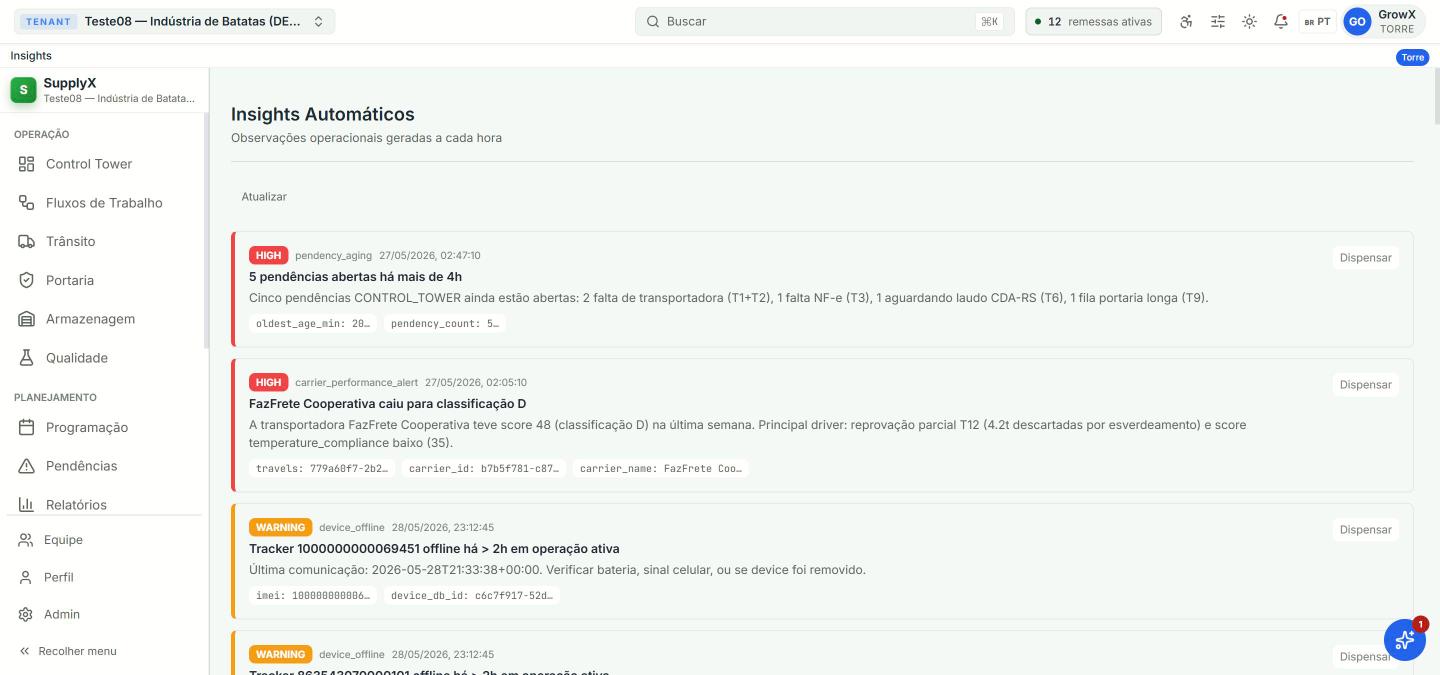Viewport: 1440px width, 675px height.
Task: Open the notifications bell
Action: point(1280,21)
